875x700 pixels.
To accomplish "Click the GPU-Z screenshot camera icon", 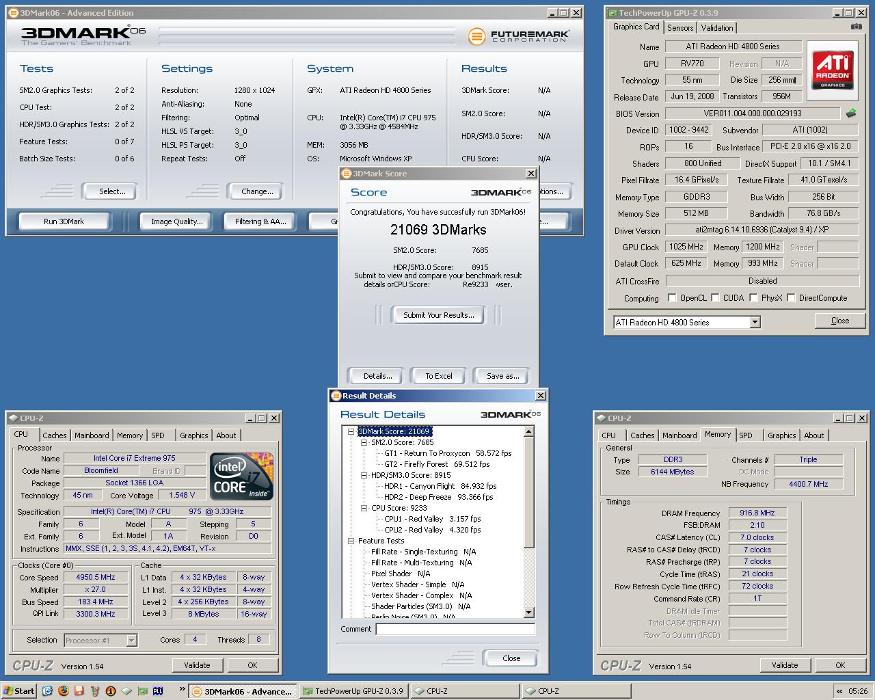I will pyautogui.click(x=856, y=27).
